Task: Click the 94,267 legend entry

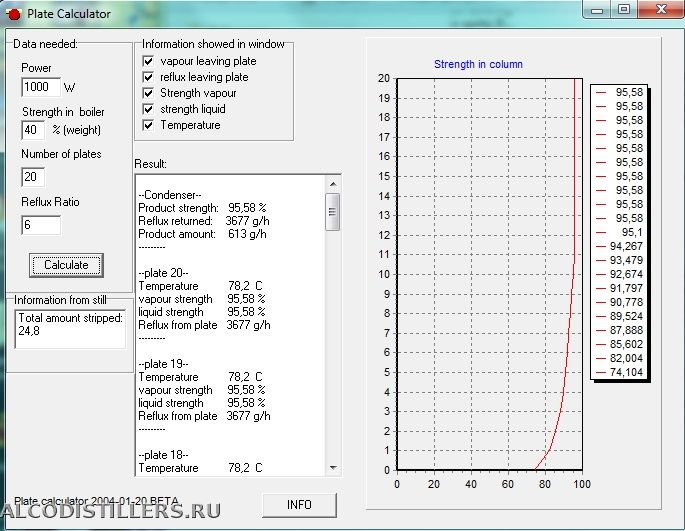Action: click(x=619, y=246)
